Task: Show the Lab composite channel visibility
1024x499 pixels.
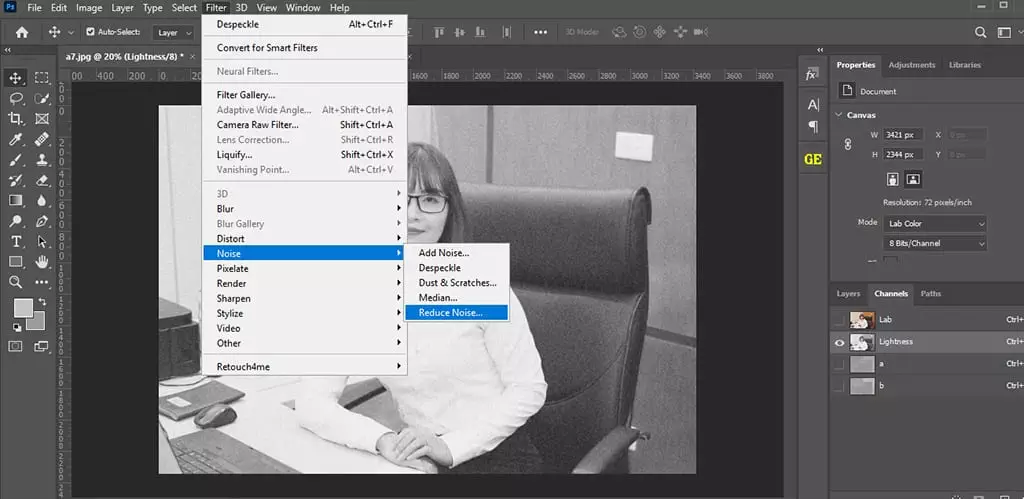Action: click(x=838, y=320)
